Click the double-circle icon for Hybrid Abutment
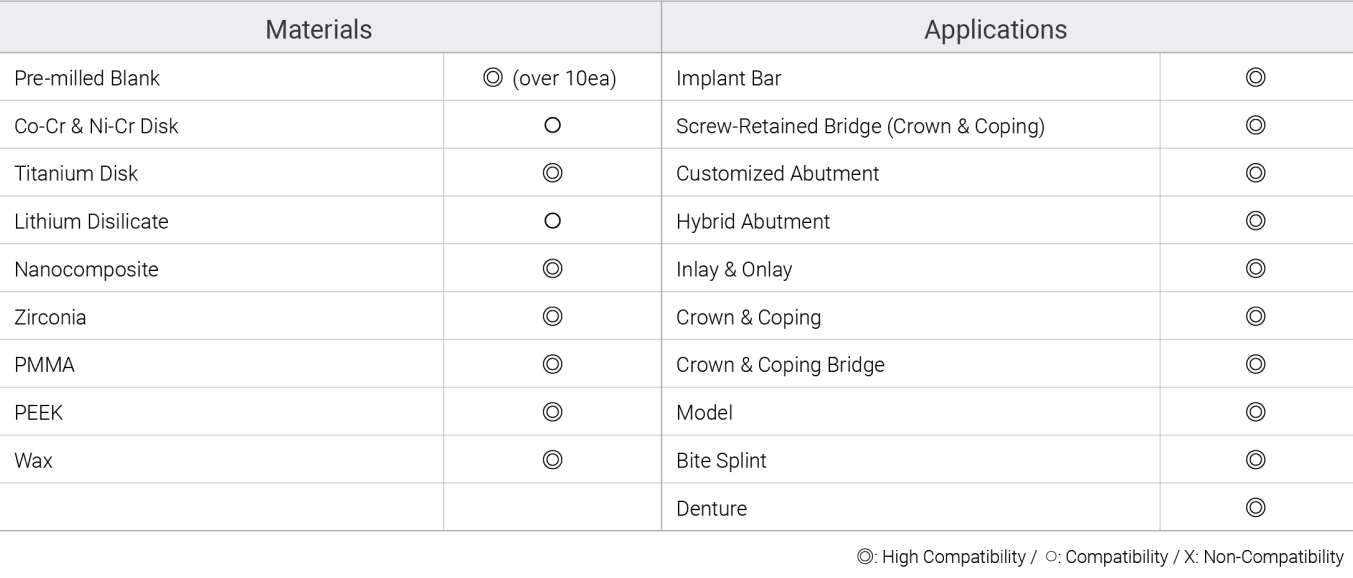The height and width of the screenshot is (578, 1353). click(1256, 221)
